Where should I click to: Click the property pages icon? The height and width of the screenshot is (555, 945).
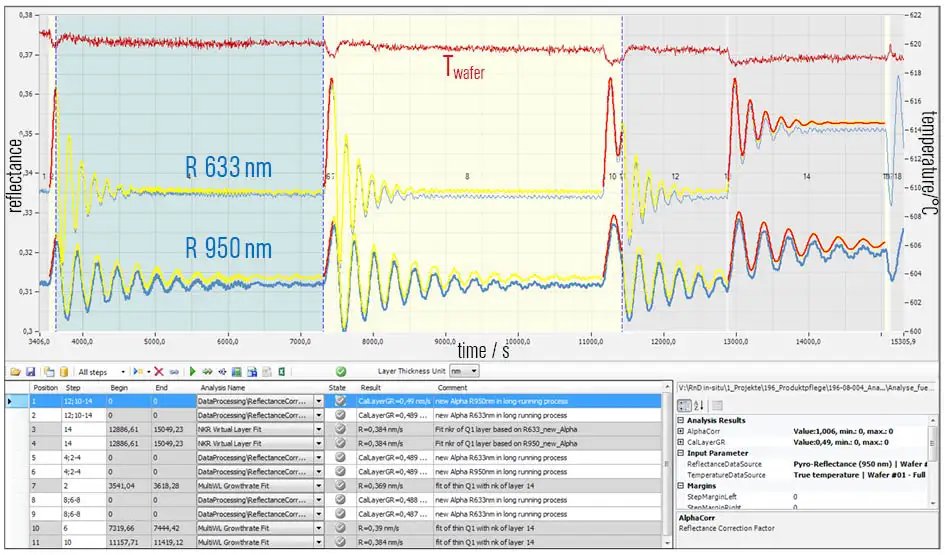717,406
